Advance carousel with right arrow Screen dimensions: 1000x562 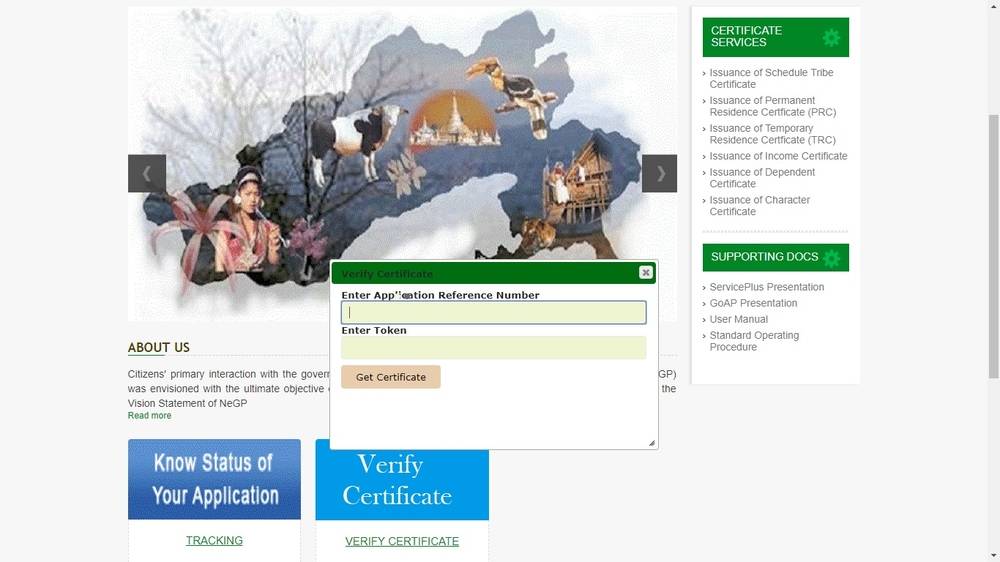[x=659, y=174]
